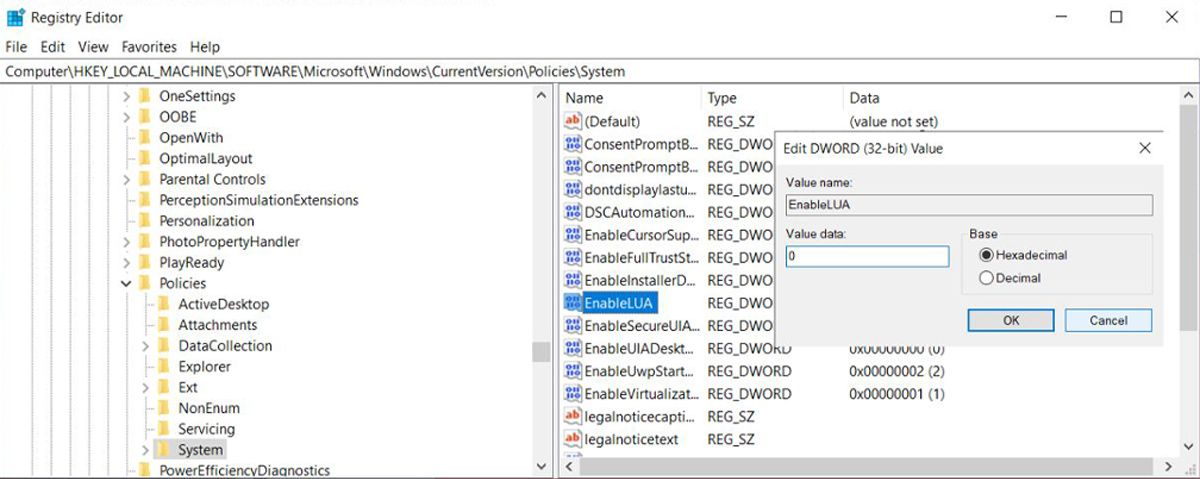Select the Explorer key in tree
Viewport: 1200px width, 479px height.
204,366
